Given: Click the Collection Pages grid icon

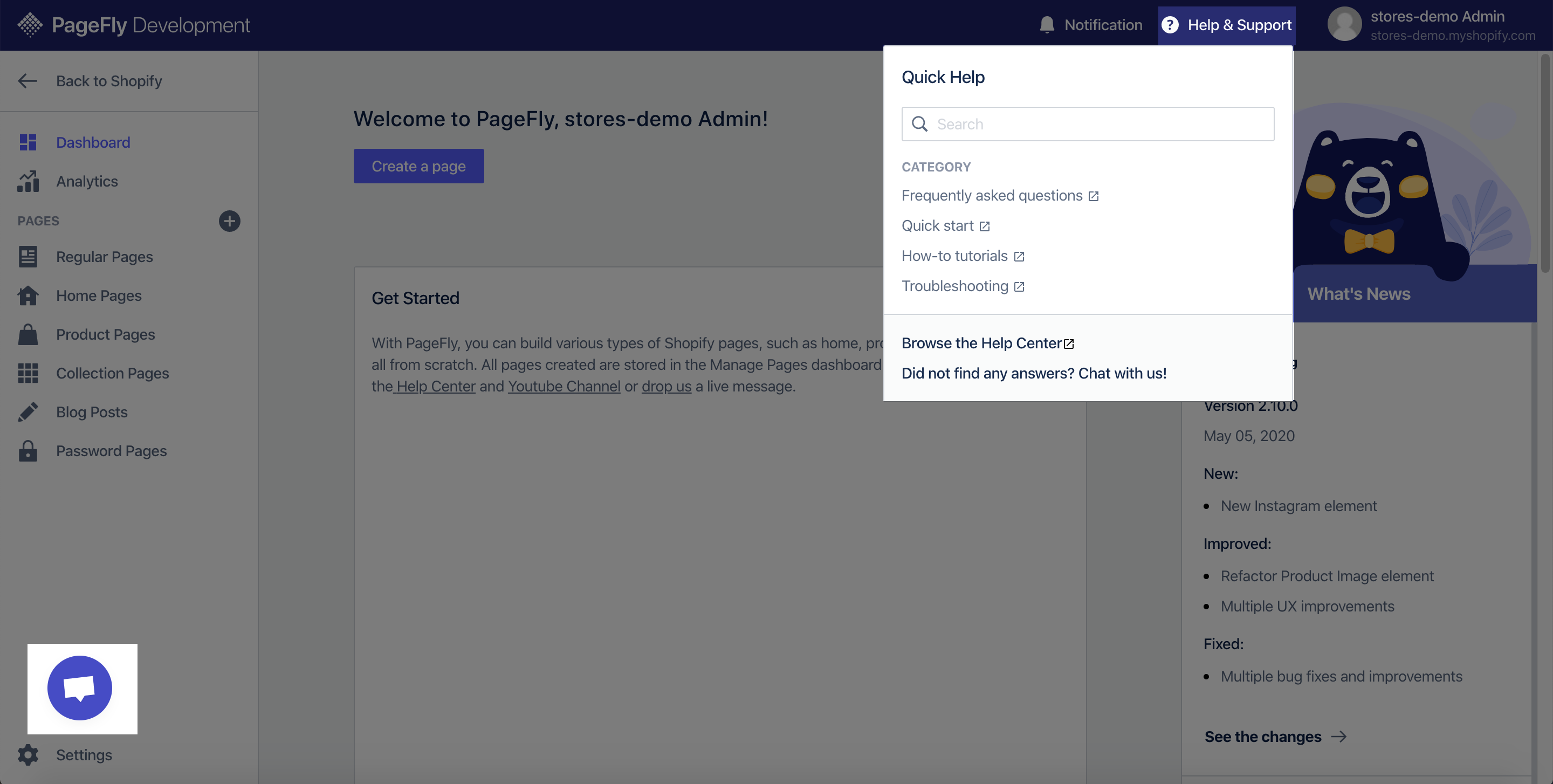Looking at the screenshot, I should coord(28,373).
